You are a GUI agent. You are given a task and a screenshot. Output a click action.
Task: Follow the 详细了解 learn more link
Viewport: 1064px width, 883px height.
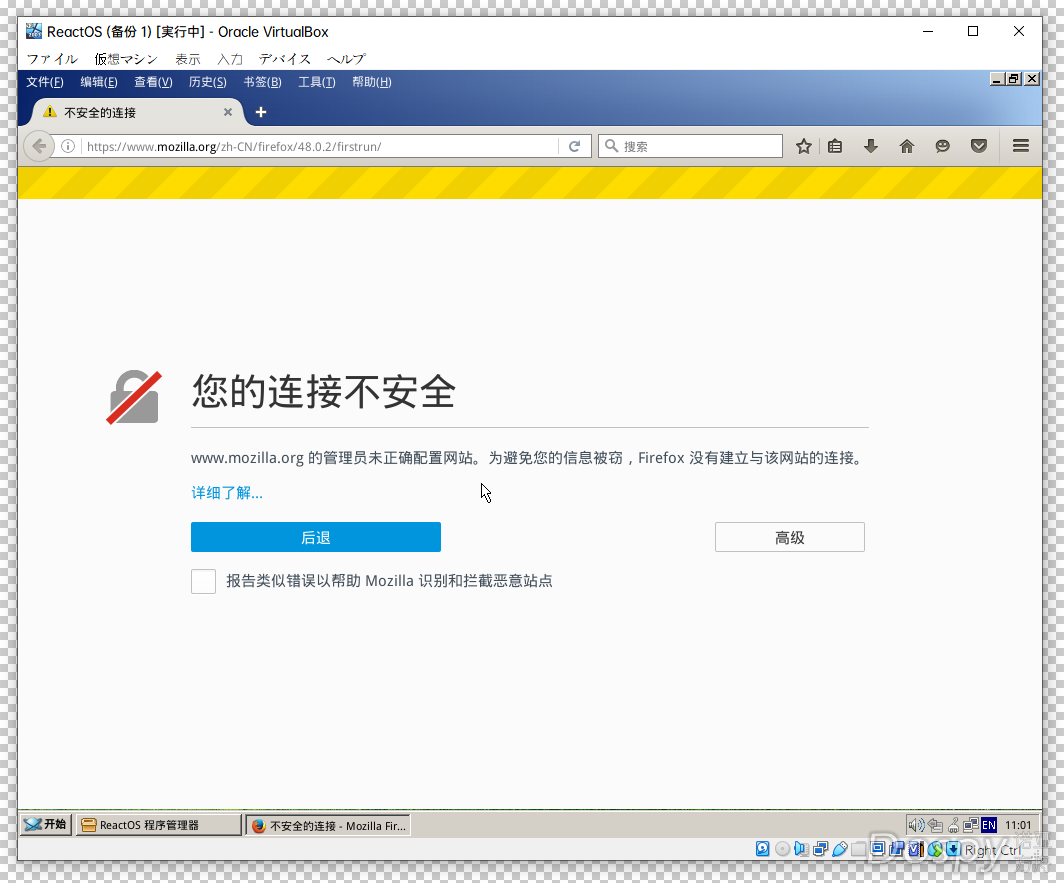pyautogui.click(x=227, y=493)
